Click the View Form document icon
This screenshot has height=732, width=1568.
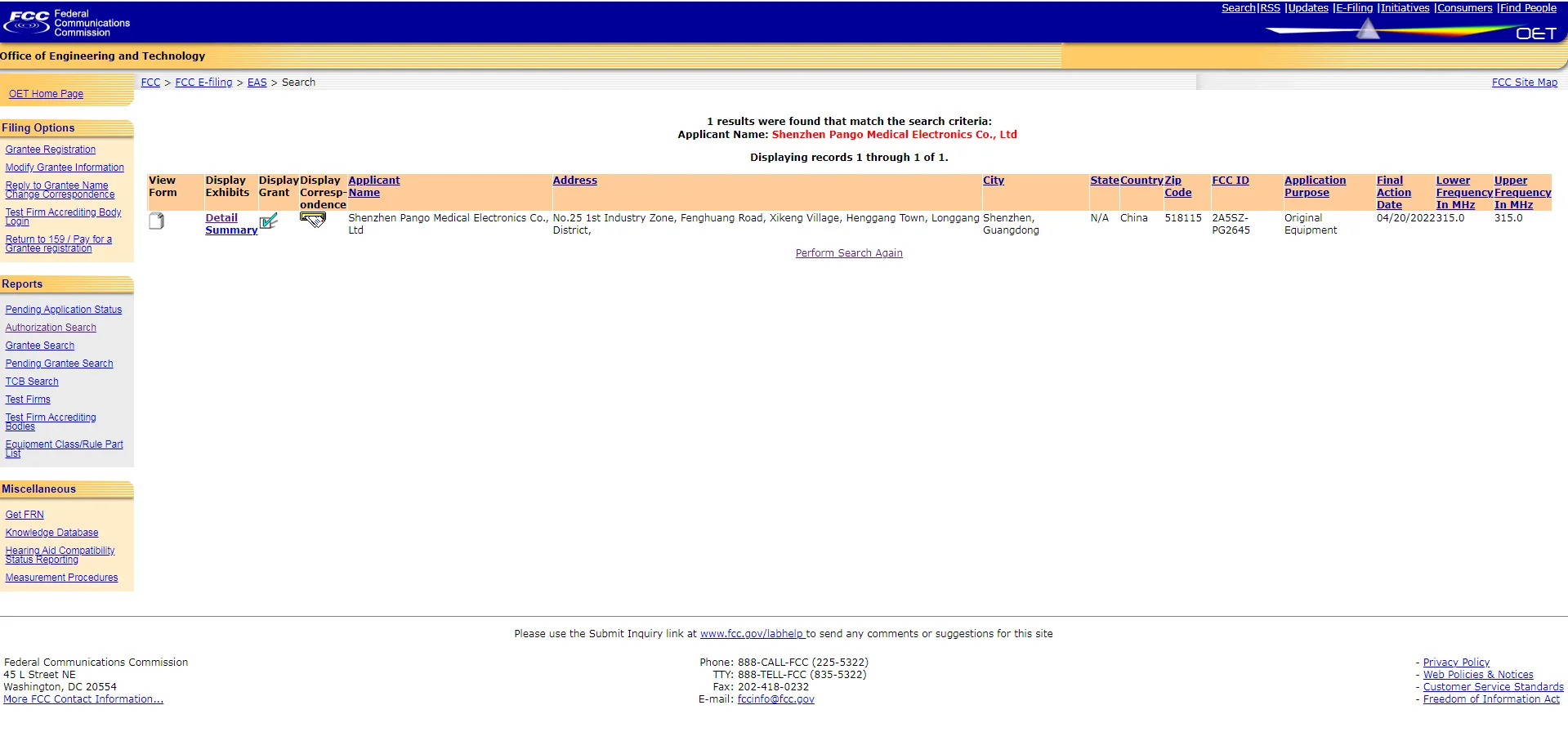pos(156,221)
